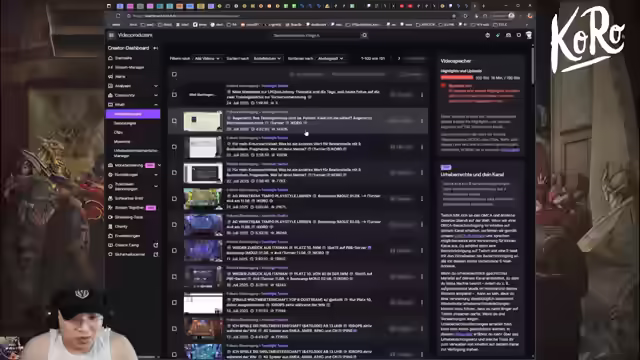Open the Stream-Manager icon in the sidebar
Viewport: 640px width, 360px height.
coord(110,67)
